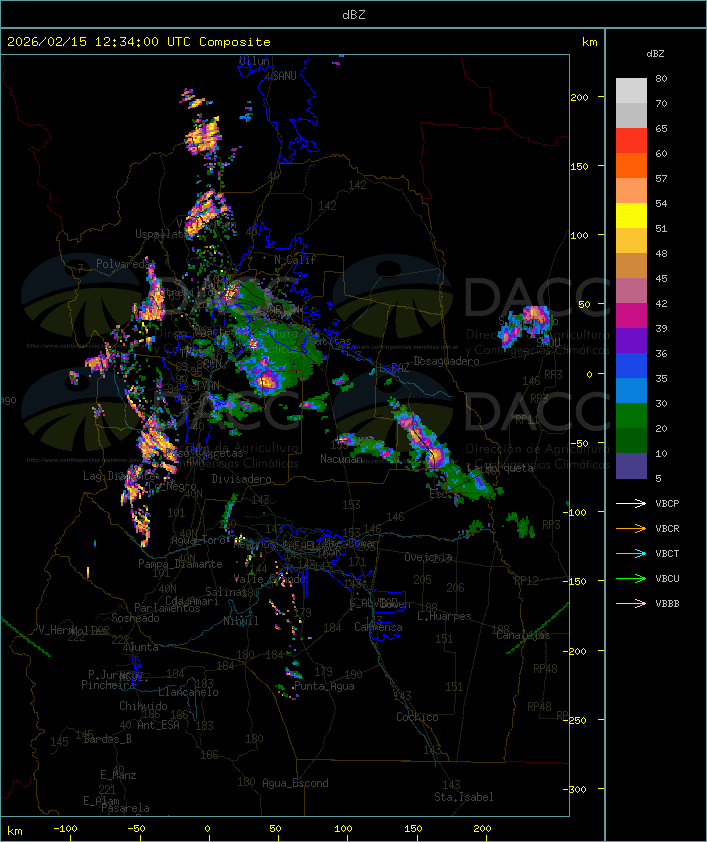The height and width of the screenshot is (842, 707).
Task: Click the 2026/02/15 12:34:00 UTC Composite timestamp
Action: pyautogui.click(x=139, y=42)
